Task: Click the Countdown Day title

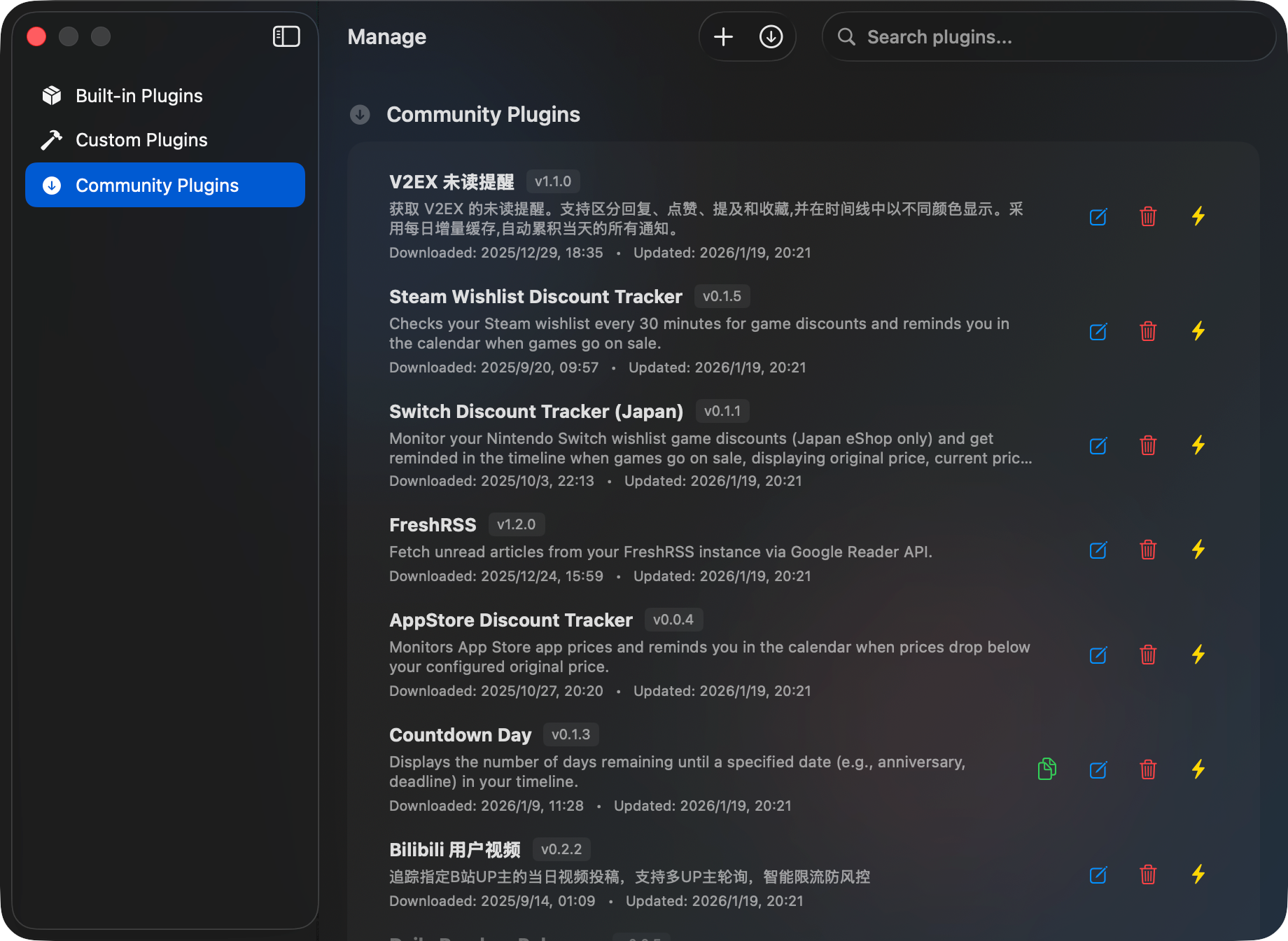Action: tap(461, 735)
